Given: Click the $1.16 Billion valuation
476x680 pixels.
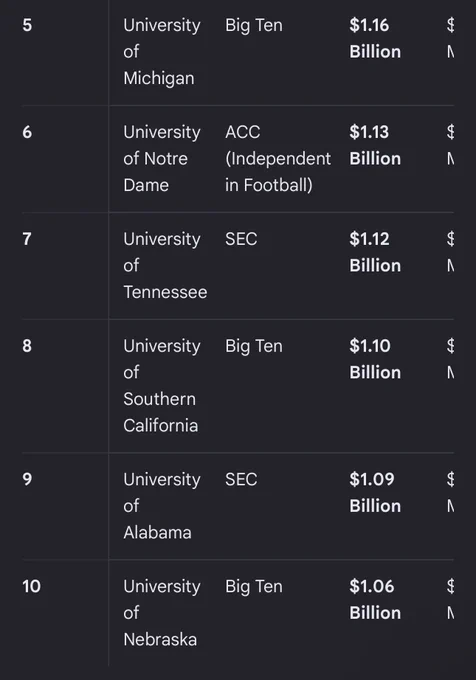Looking at the screenshot, I should pyautogui.click(x=375, y=38).
